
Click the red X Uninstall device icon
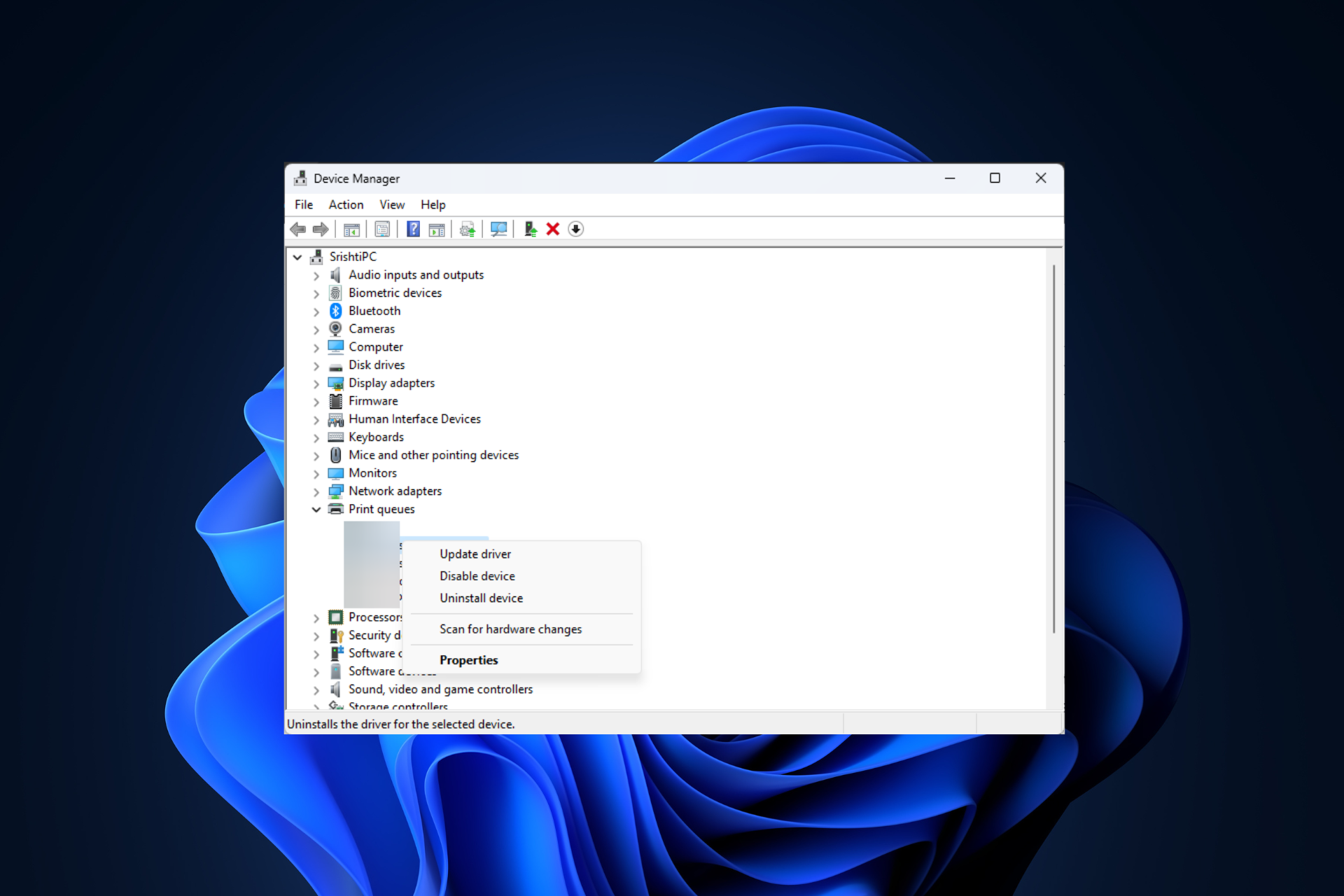tap(553, 229)
